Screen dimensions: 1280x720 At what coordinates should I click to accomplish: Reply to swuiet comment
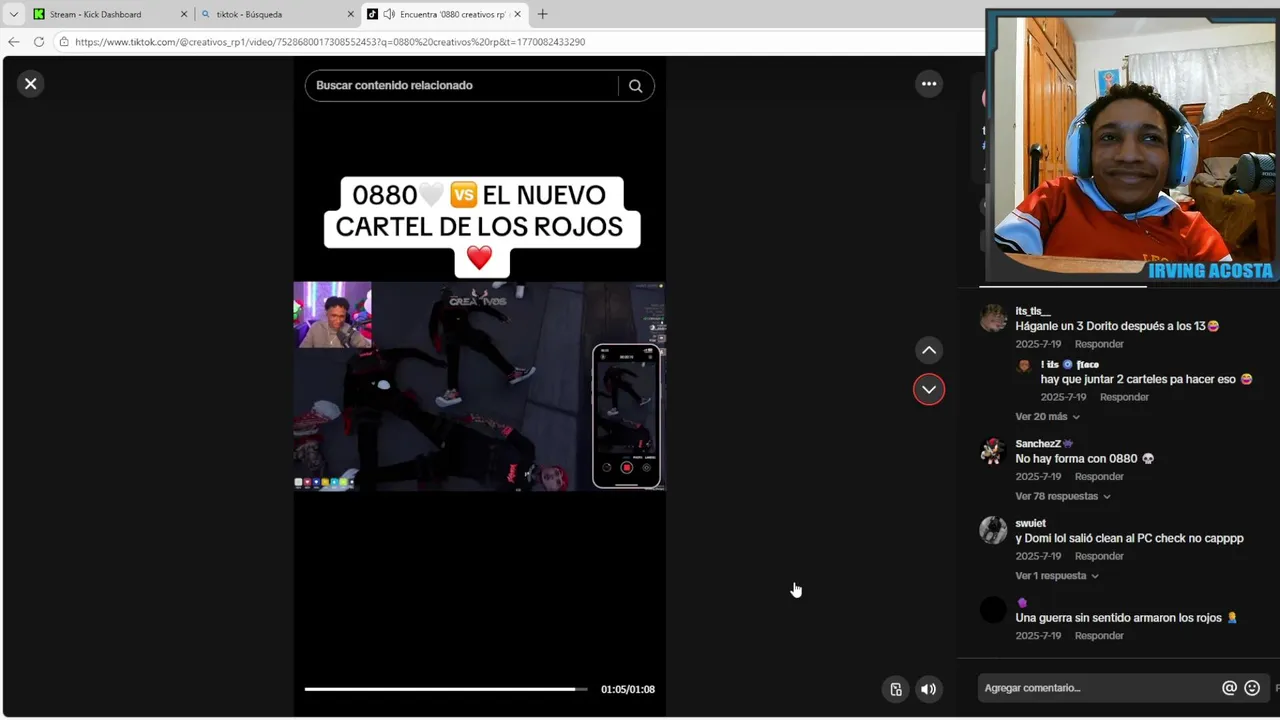tap(1099, 556)
